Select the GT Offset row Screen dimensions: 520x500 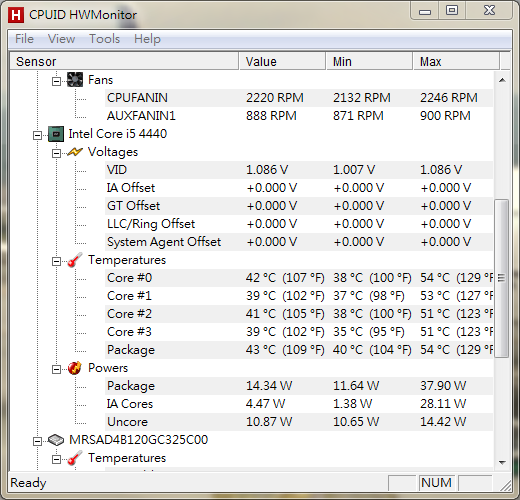coord(299,206)
